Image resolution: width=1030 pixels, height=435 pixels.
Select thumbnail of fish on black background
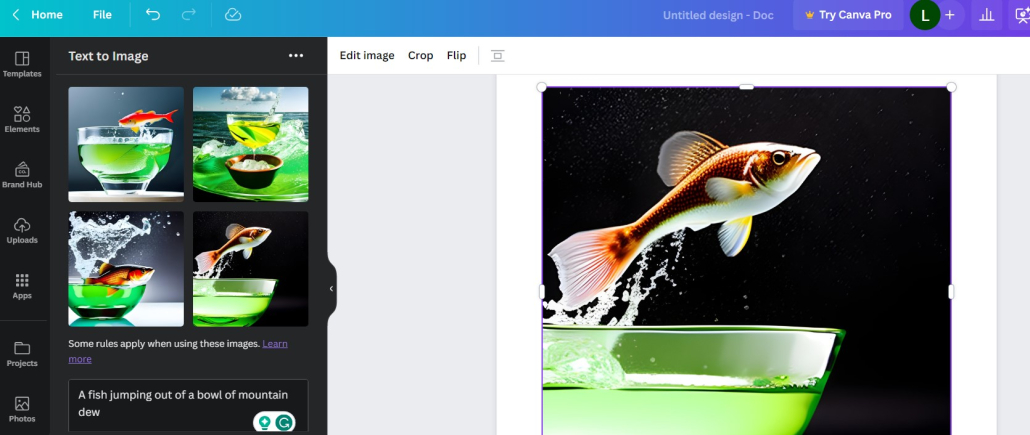pos(250,269)
